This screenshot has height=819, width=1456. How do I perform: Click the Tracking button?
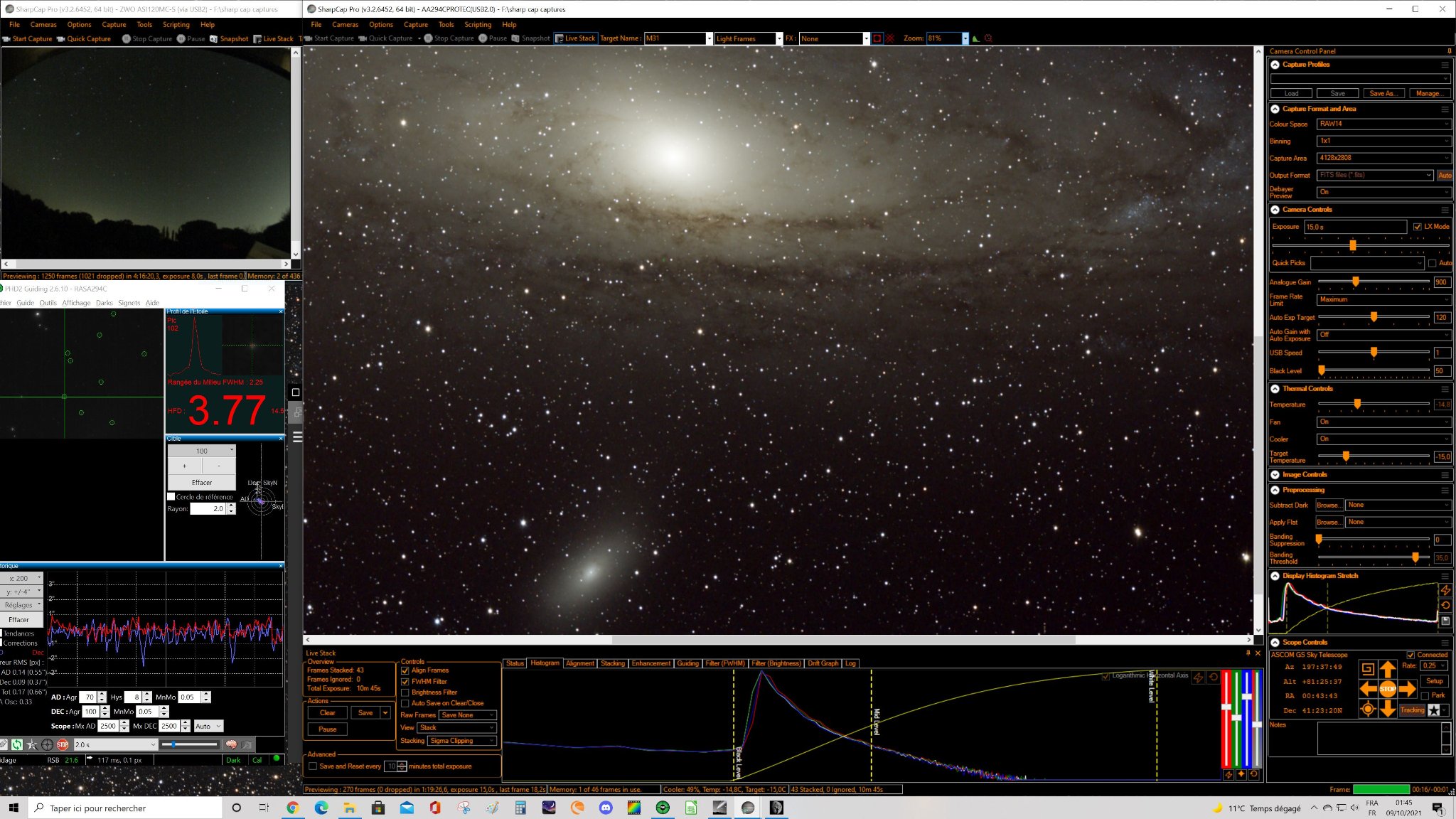1412,710
